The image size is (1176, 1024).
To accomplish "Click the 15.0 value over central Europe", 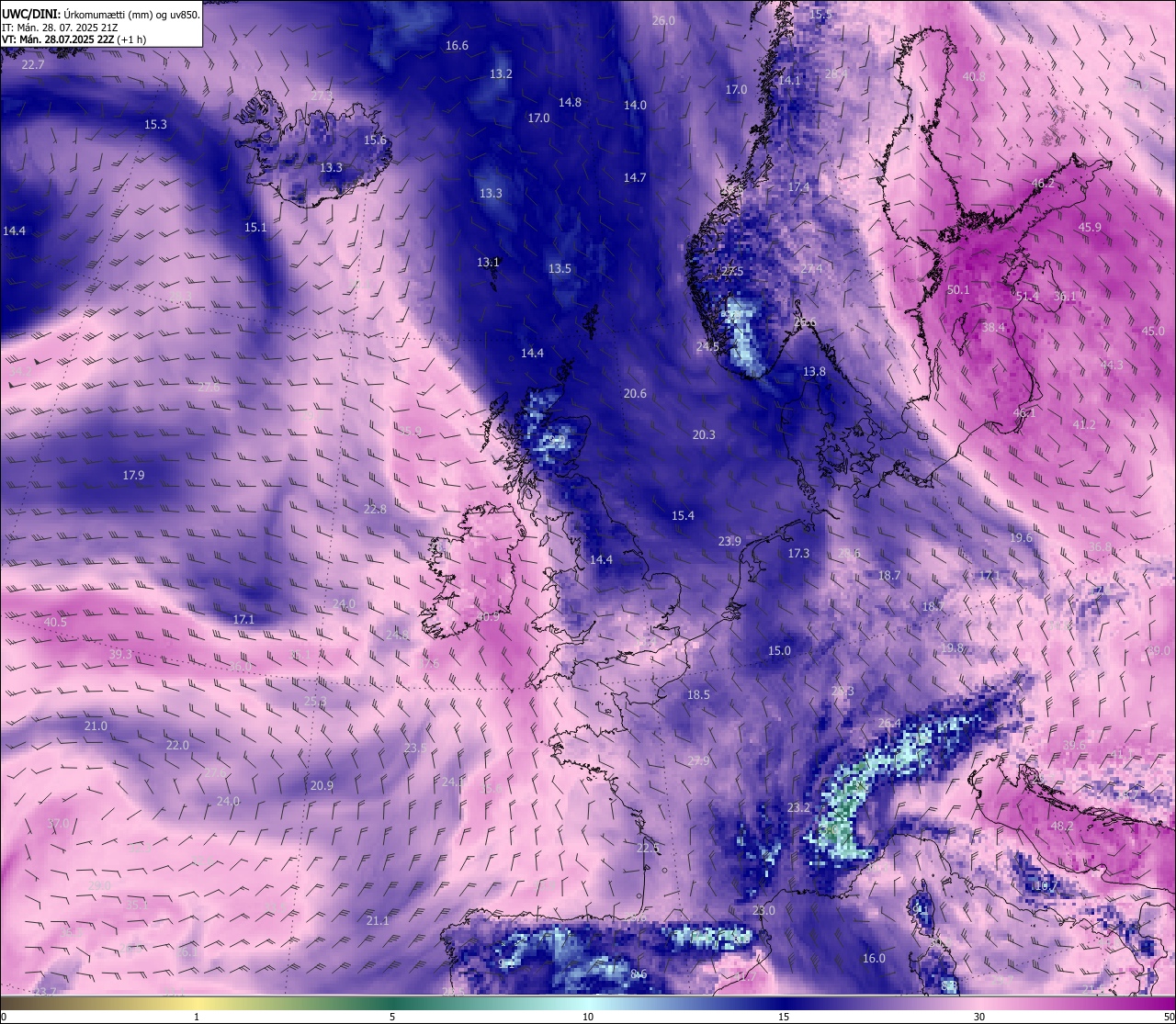I will tap(779, 650).
